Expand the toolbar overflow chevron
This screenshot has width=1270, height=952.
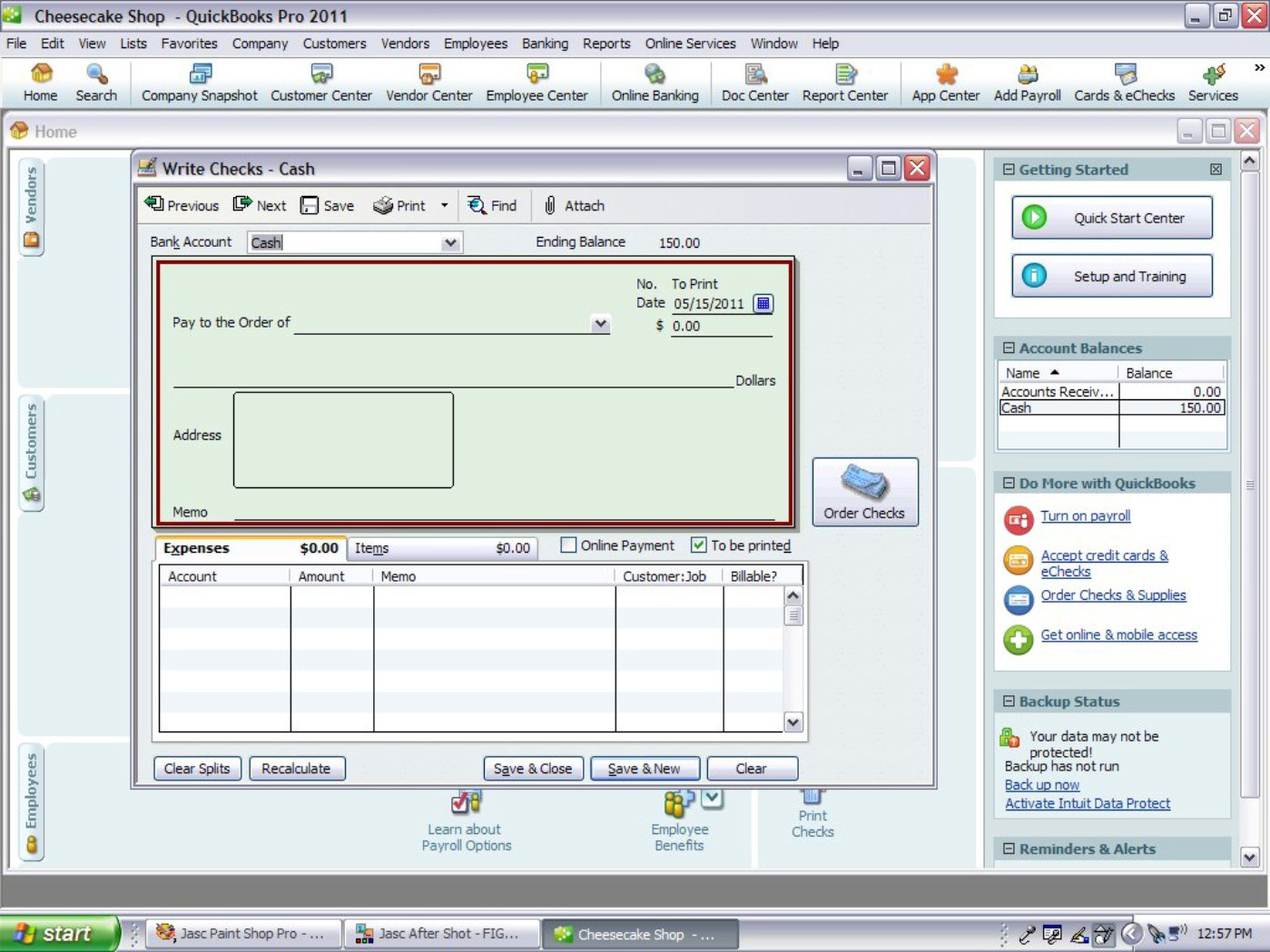coord(1259,67)
